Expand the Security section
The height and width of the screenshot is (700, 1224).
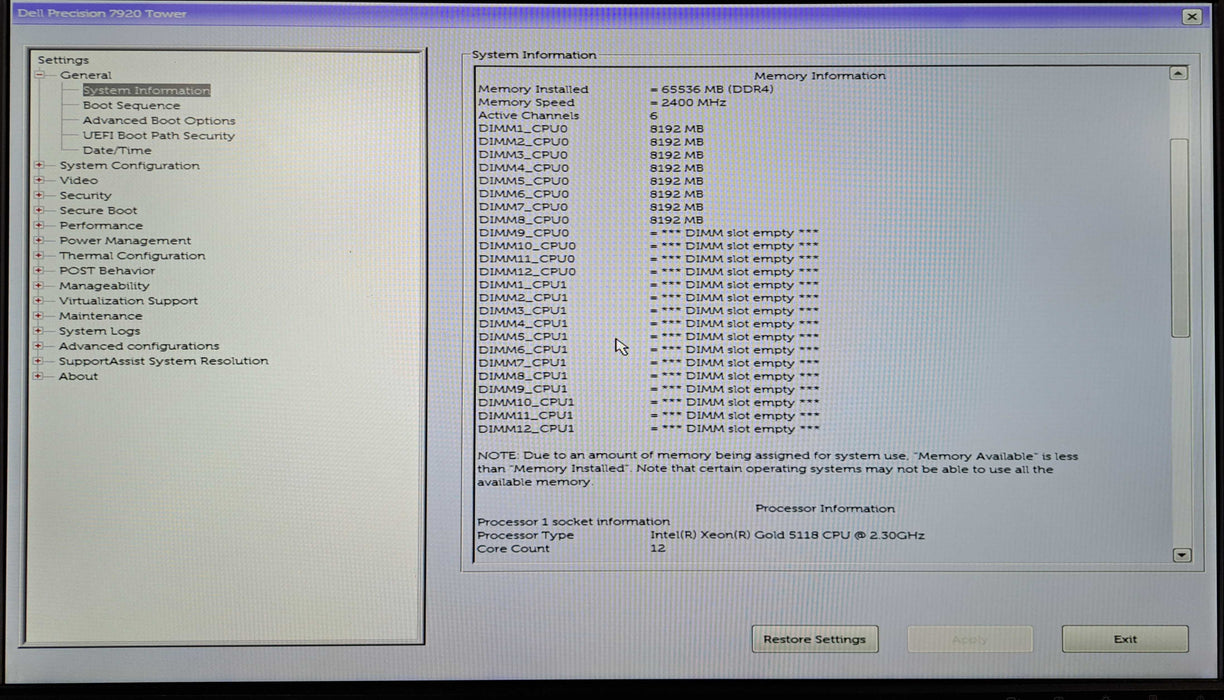(38, 195)
